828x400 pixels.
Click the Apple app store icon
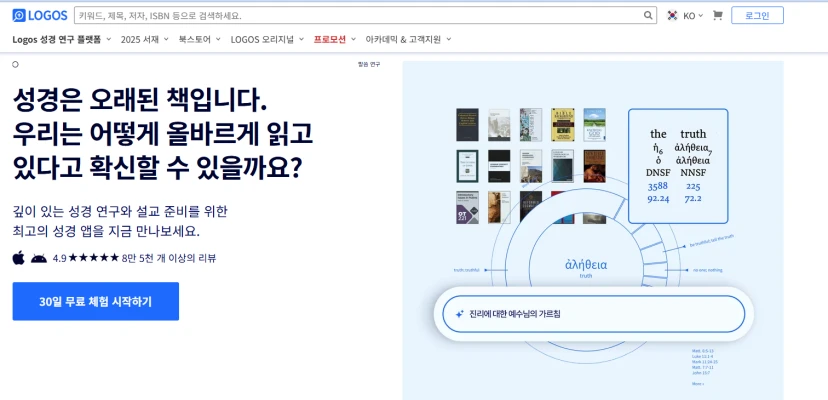(18, 258)
